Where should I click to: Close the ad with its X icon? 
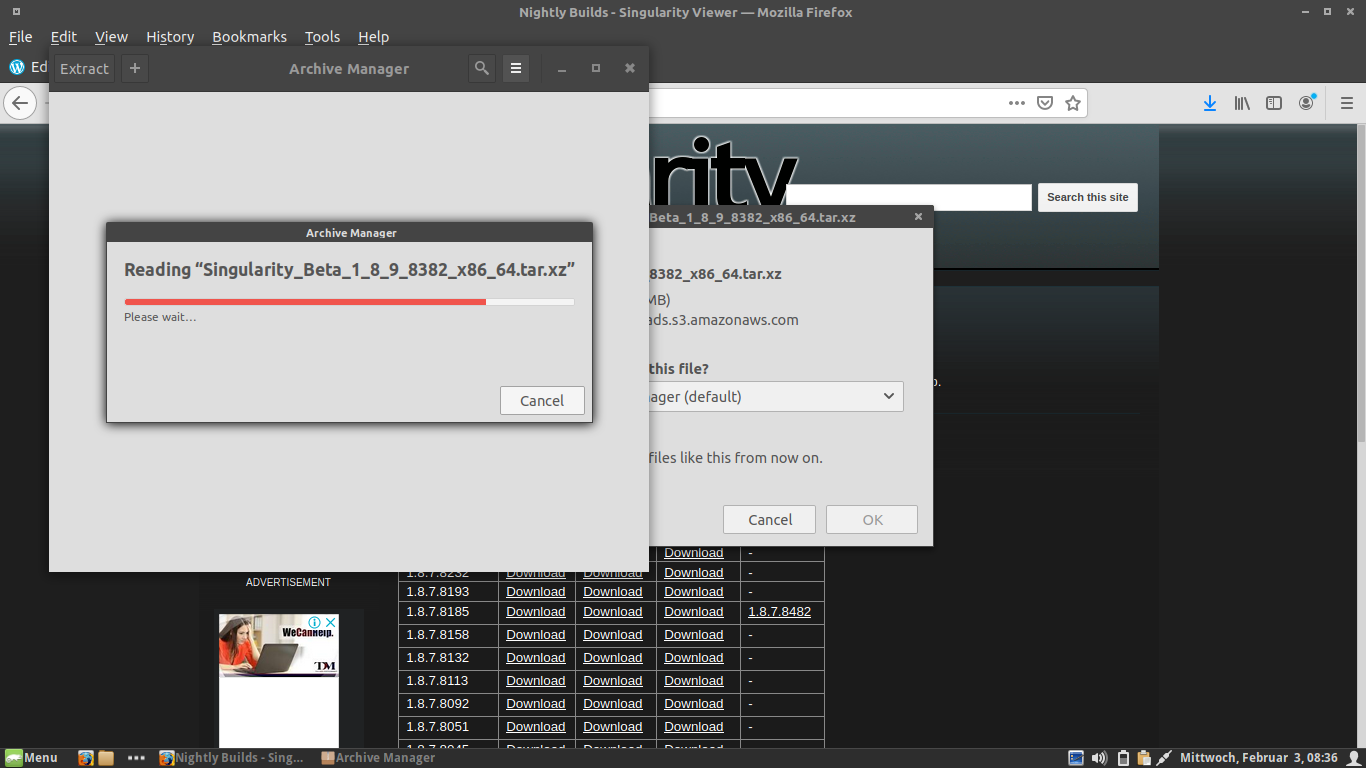point(332,621)
